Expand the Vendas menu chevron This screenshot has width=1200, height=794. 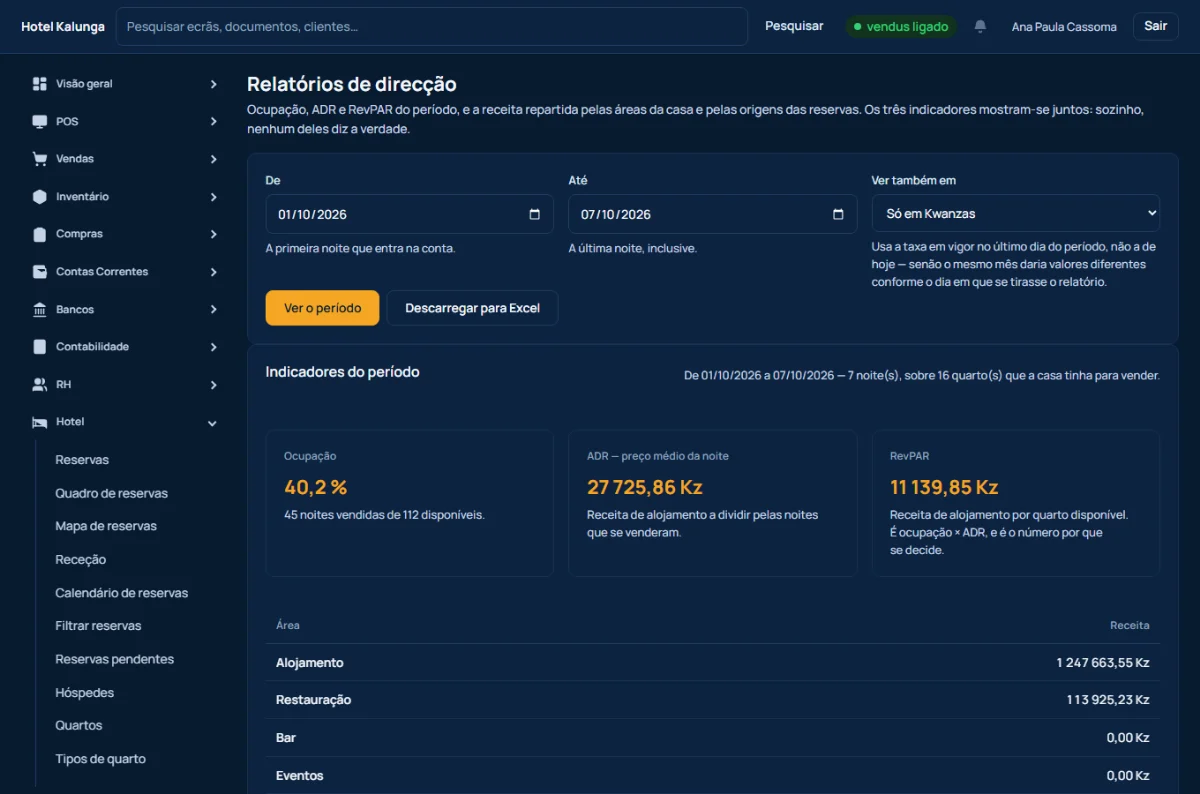pos(213,159)
